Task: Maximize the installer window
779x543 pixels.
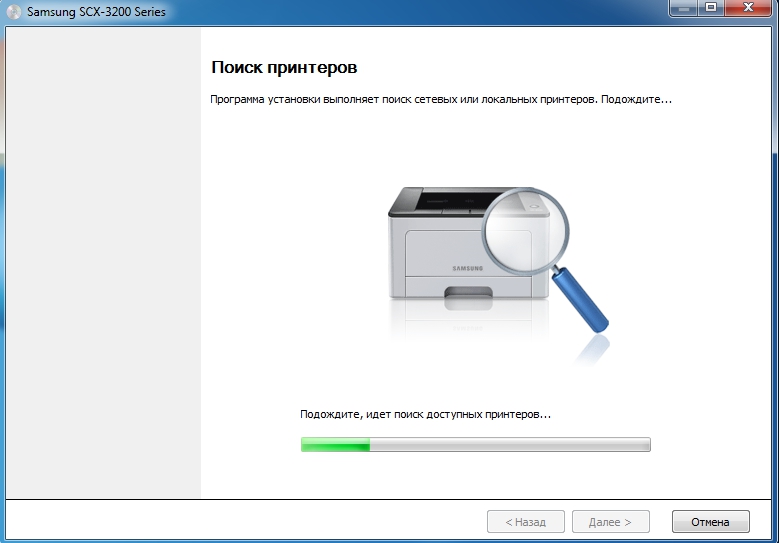Action: coord(711,8)
